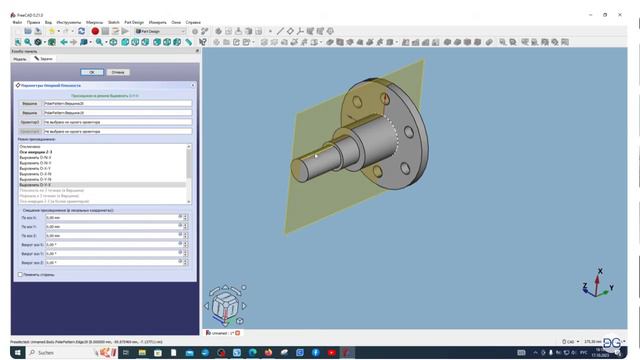Click the Fit all view icon
This screenshot has width=640, height=360.
click(x=18, y=42)
